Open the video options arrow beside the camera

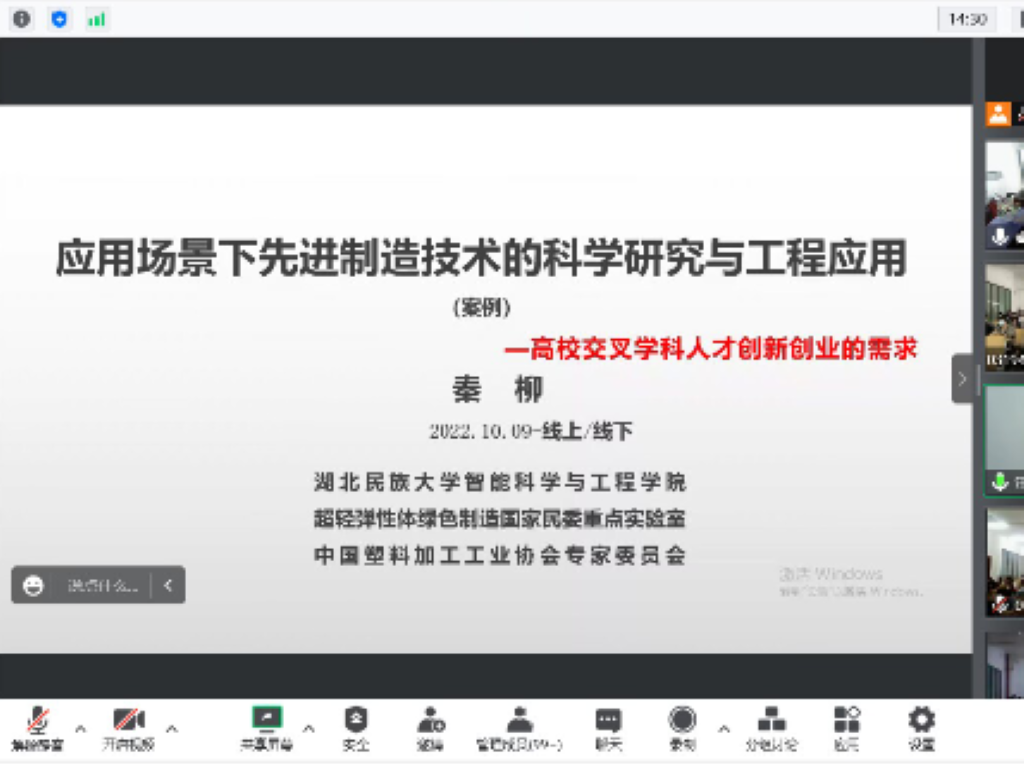172,728
